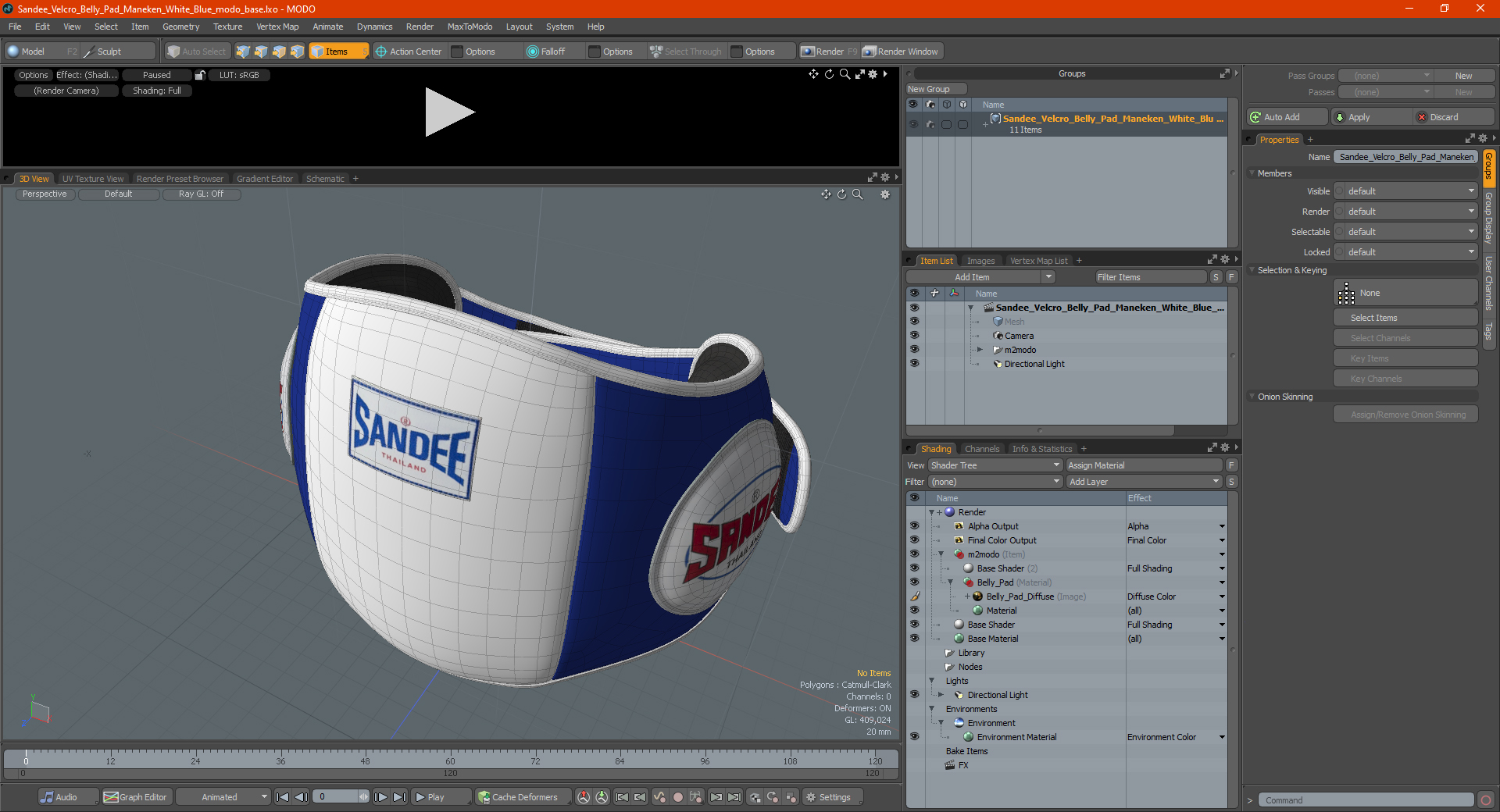The image size is (1500, 812).
Task: Open the Geometry menu
Action: [x=180, y=27]
